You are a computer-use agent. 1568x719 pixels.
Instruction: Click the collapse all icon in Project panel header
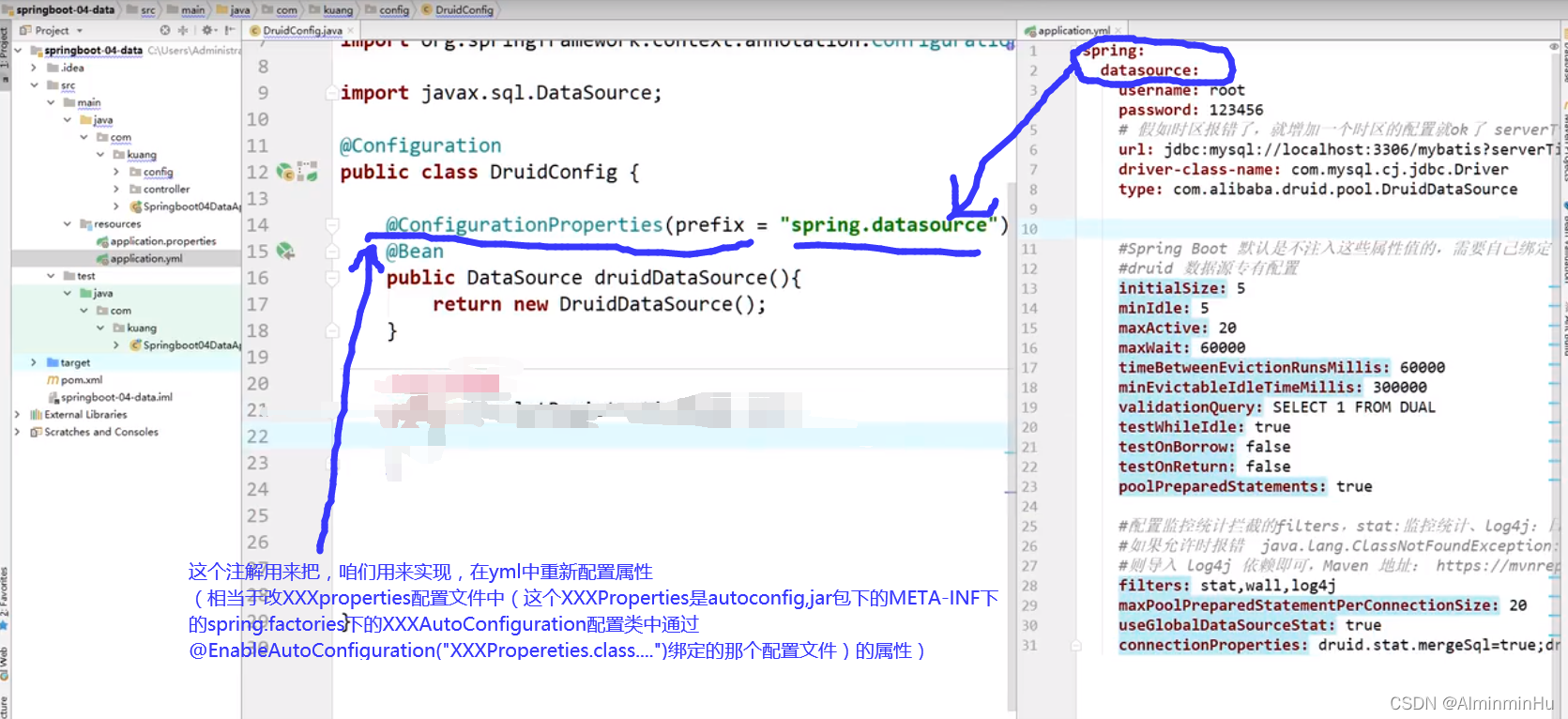pos(183,30)
